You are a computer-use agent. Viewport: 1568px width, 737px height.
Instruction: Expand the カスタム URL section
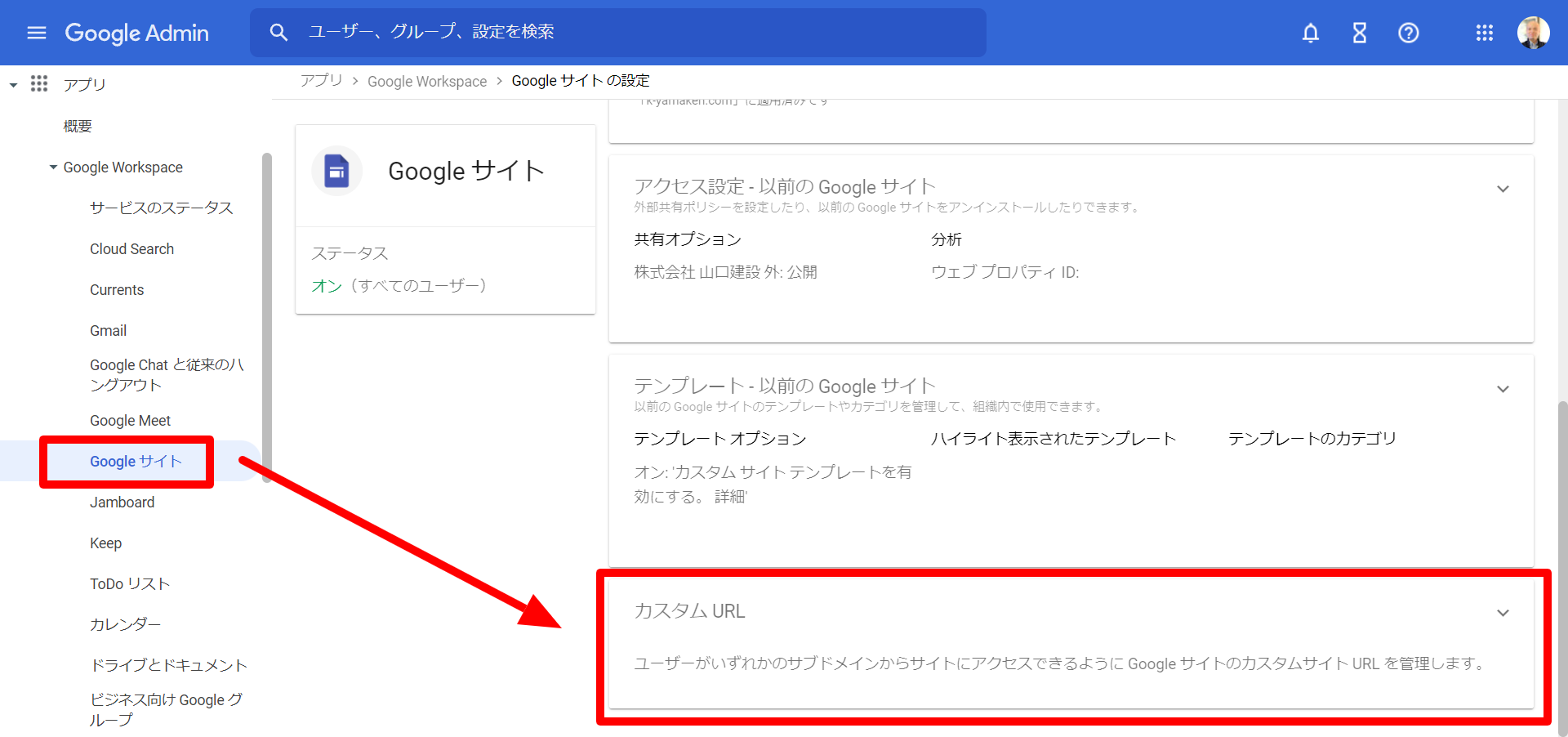pos(1503,611)
